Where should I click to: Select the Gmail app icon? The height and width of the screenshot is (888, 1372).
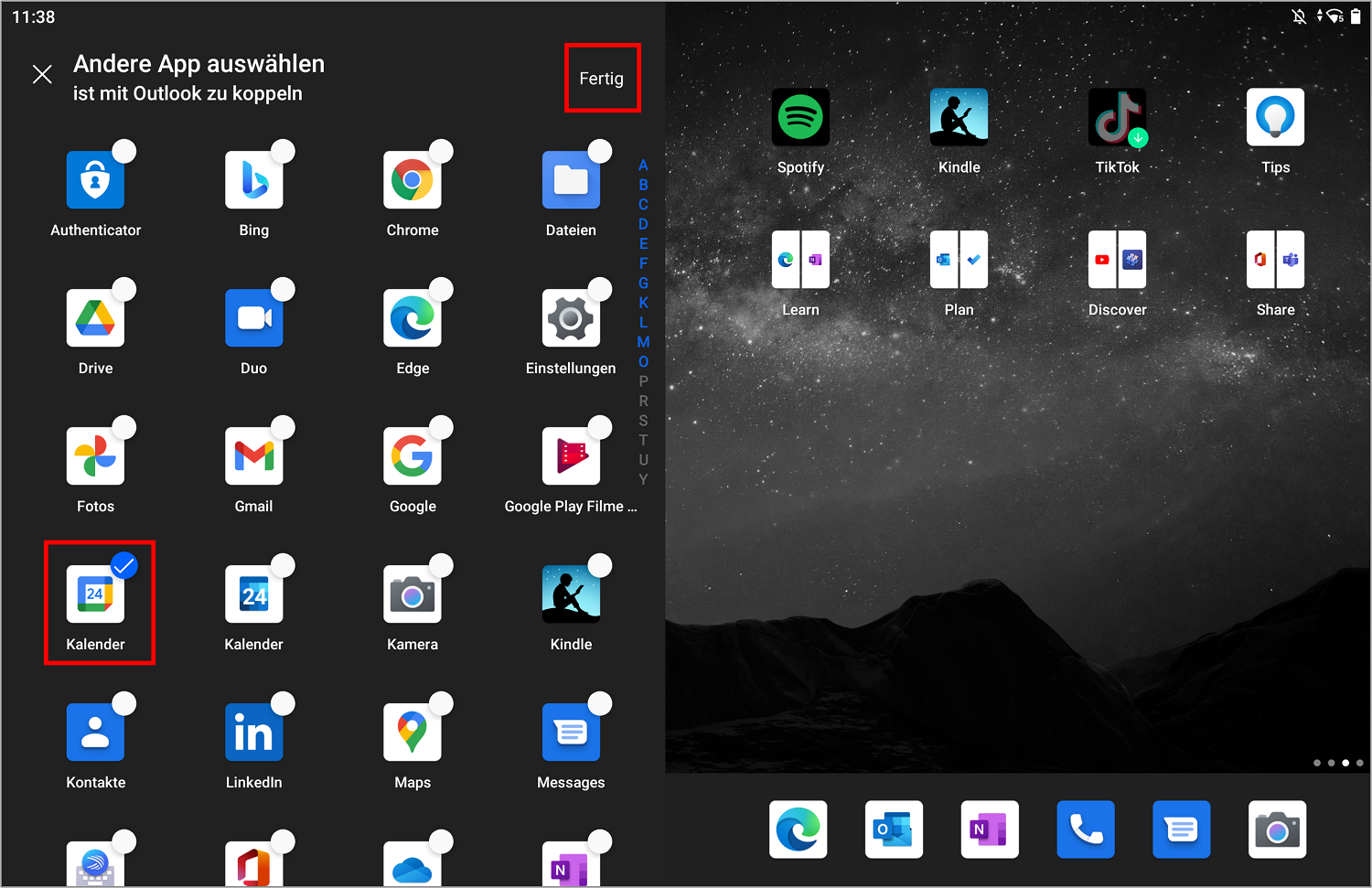(254, 456)
